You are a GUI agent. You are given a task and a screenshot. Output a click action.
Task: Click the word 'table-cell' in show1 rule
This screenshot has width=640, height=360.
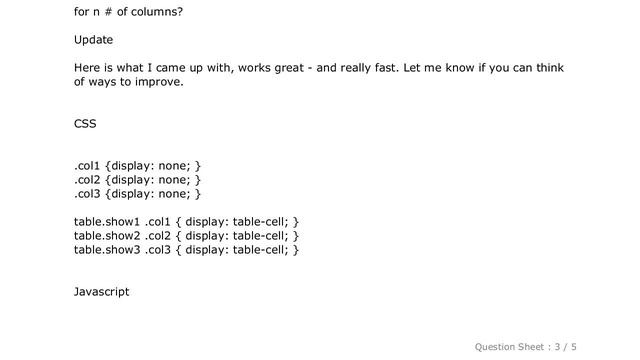(x=258, y=222)
